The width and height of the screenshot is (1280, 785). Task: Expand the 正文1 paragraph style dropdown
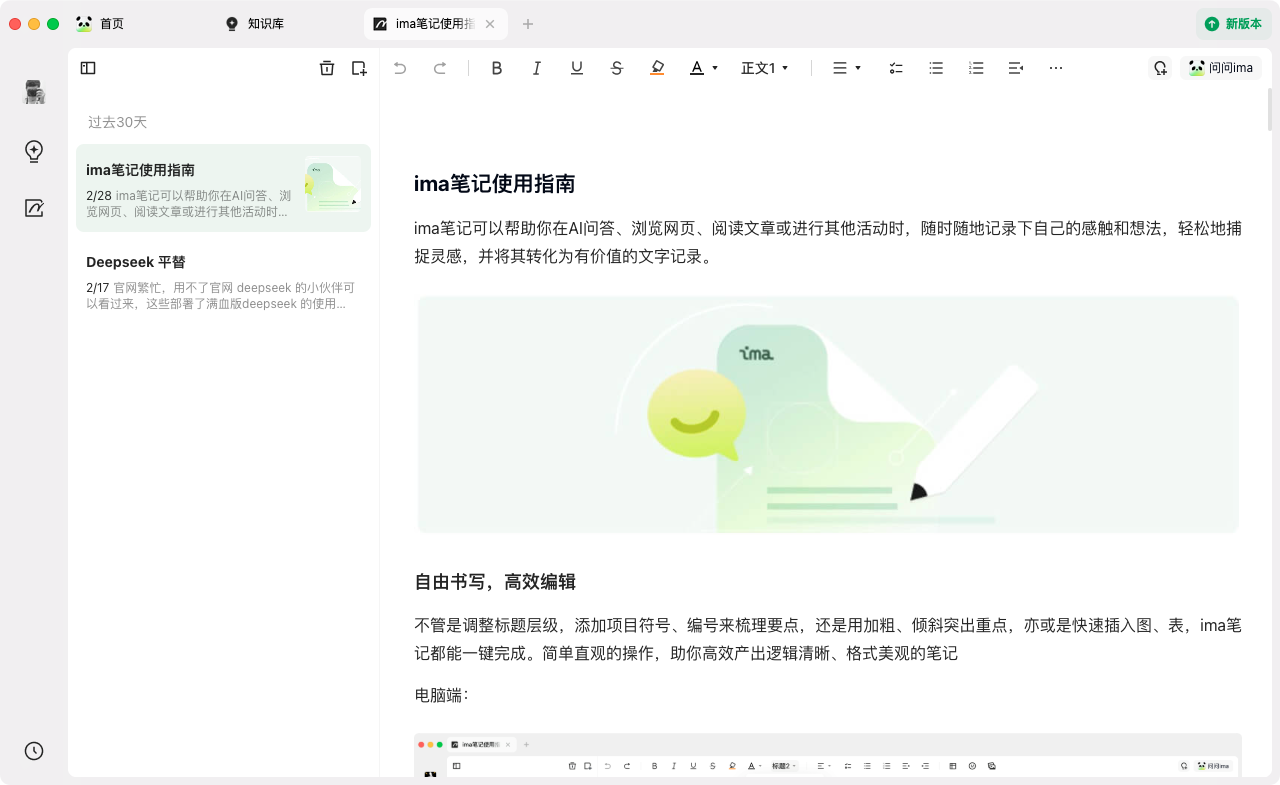(765, 68)
